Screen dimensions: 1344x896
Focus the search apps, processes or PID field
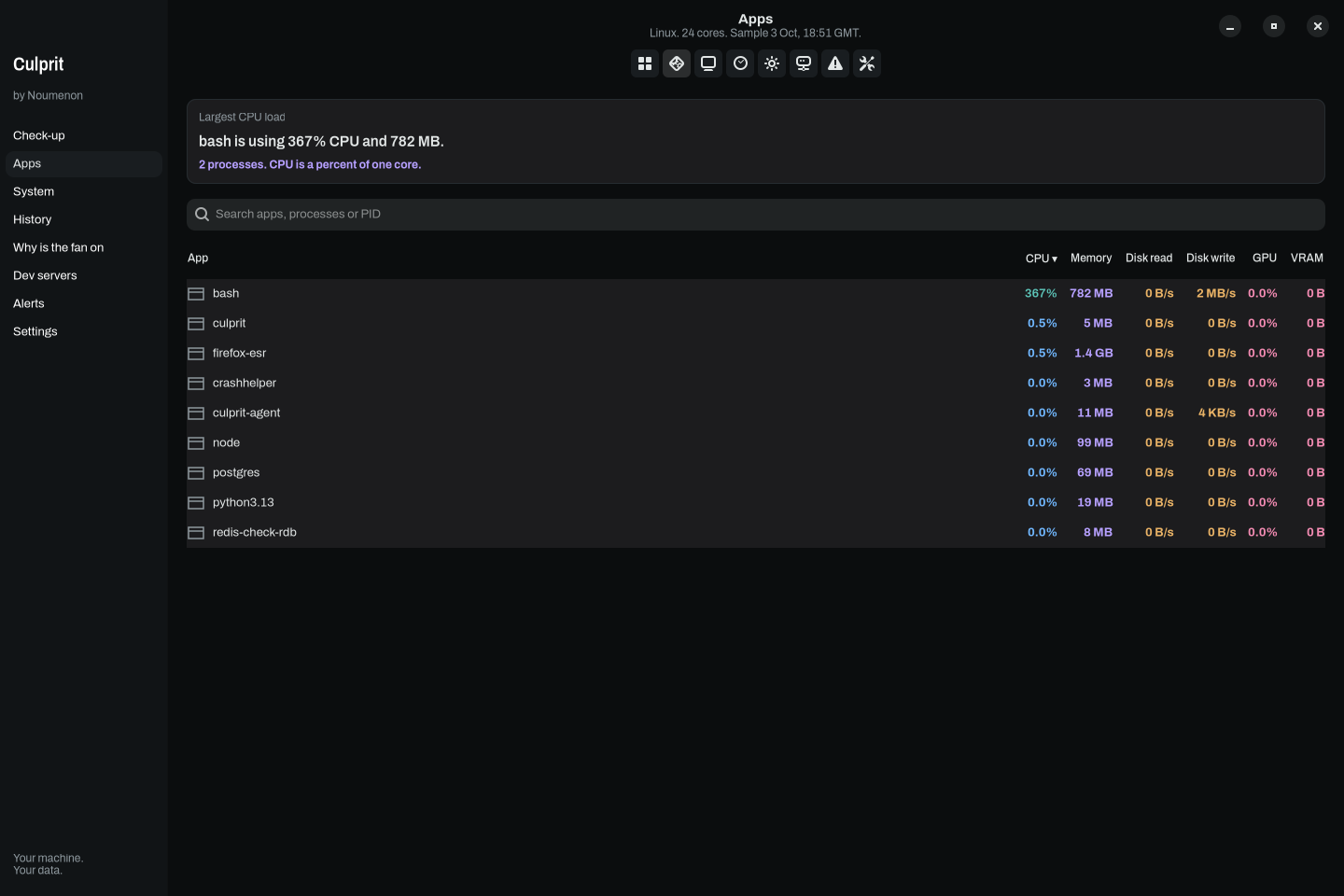pyautogui.click(x=756, y=215)
